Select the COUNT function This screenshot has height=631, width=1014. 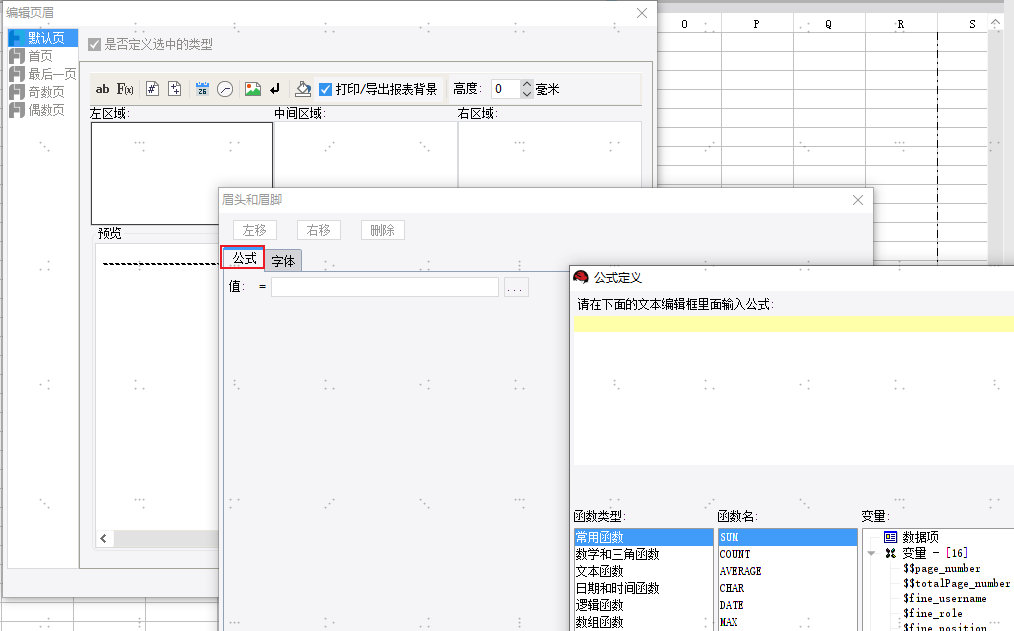pos(788,554)
